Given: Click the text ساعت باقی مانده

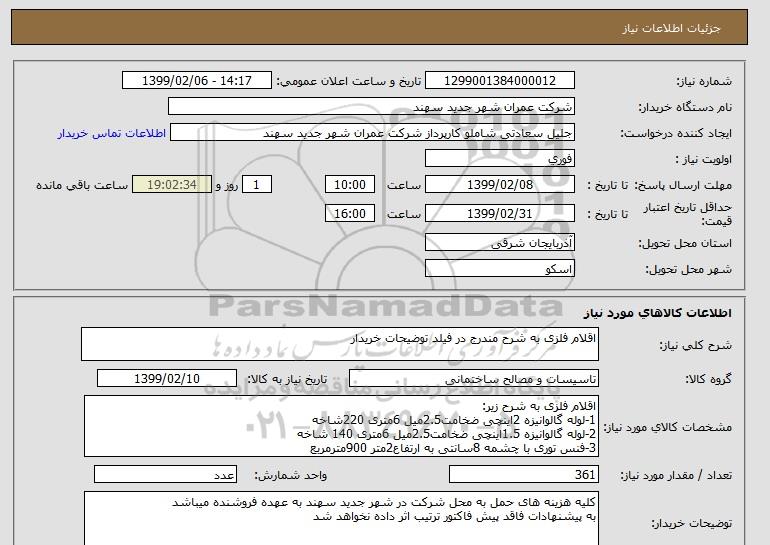Looking at the screenshot, I should 82,185.
